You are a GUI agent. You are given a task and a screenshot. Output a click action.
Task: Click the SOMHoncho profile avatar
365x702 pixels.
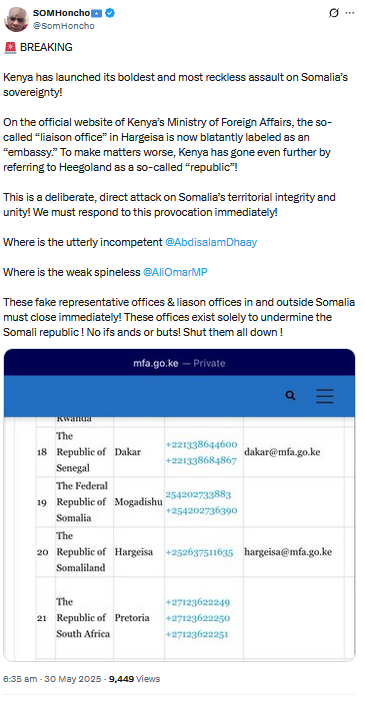(x=17, y=19)
